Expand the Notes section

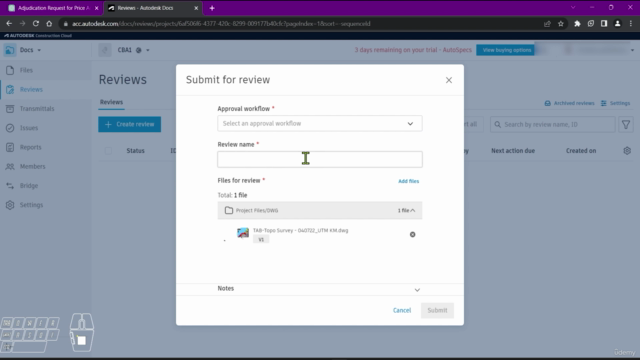click(x=417, y=290)
